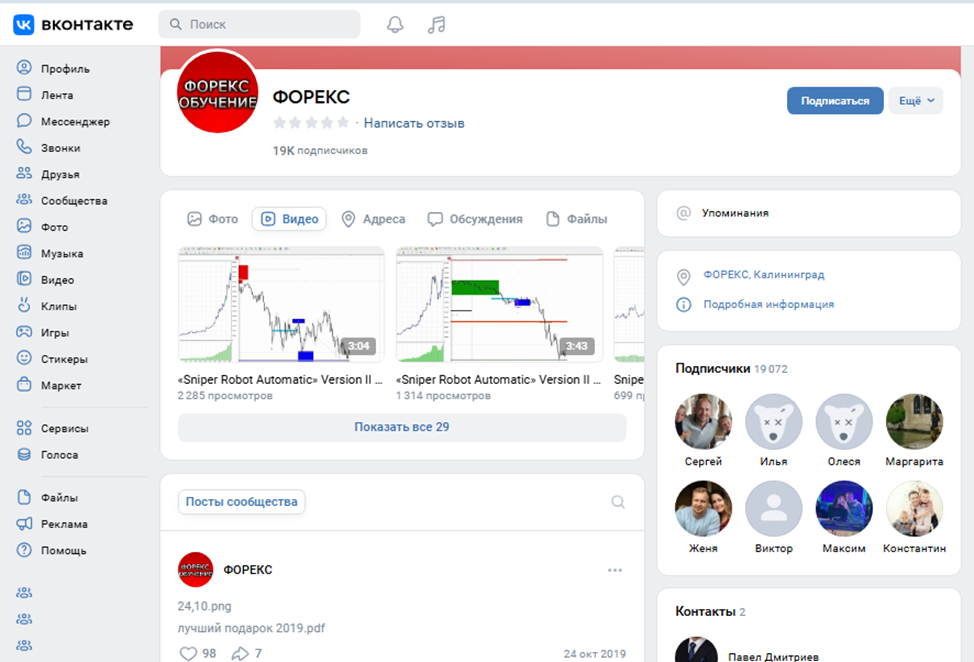
Task: Go to Games in sidebar
Action: [55, 333]
